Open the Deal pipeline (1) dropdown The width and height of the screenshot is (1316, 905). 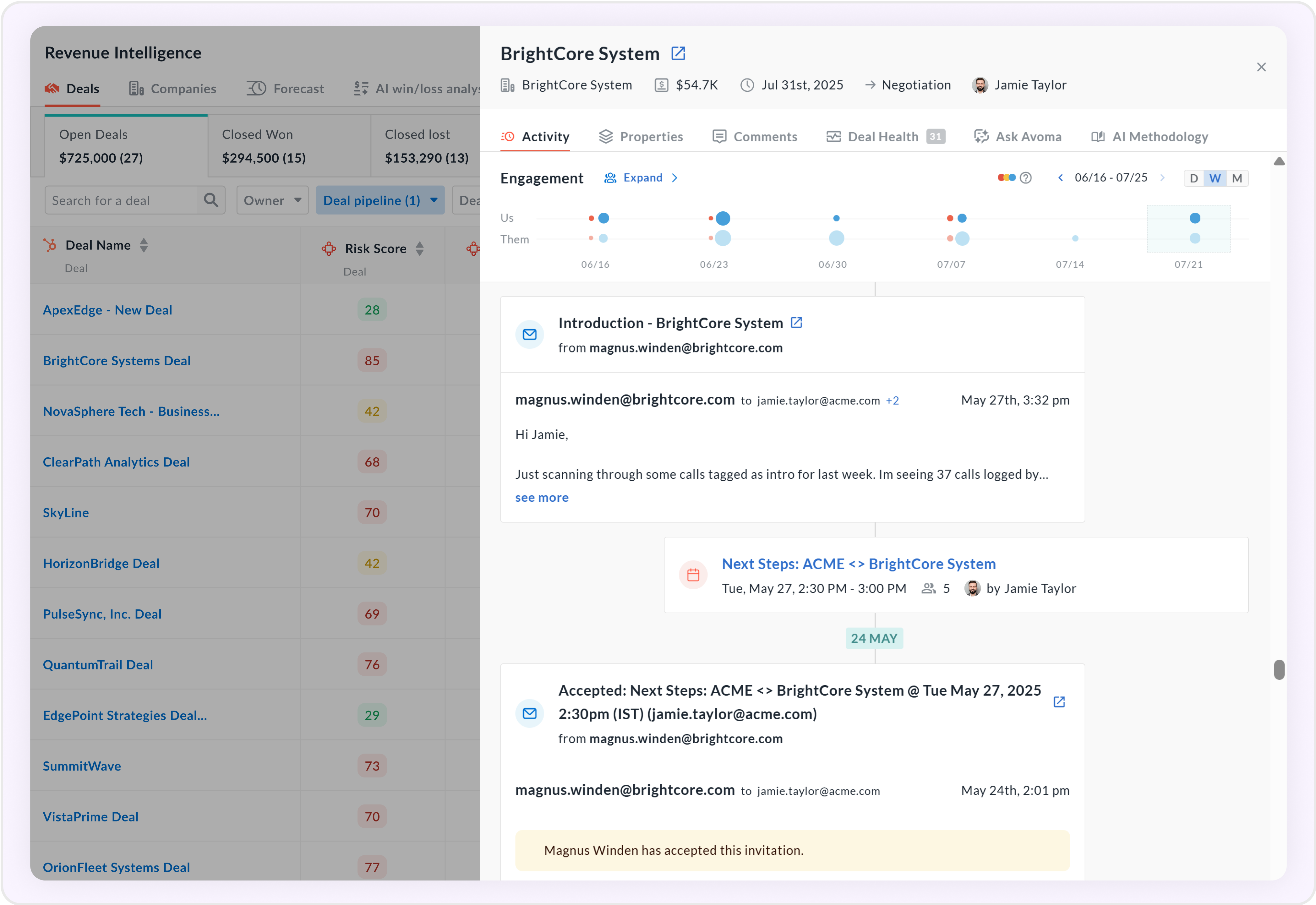pos(380,200)
